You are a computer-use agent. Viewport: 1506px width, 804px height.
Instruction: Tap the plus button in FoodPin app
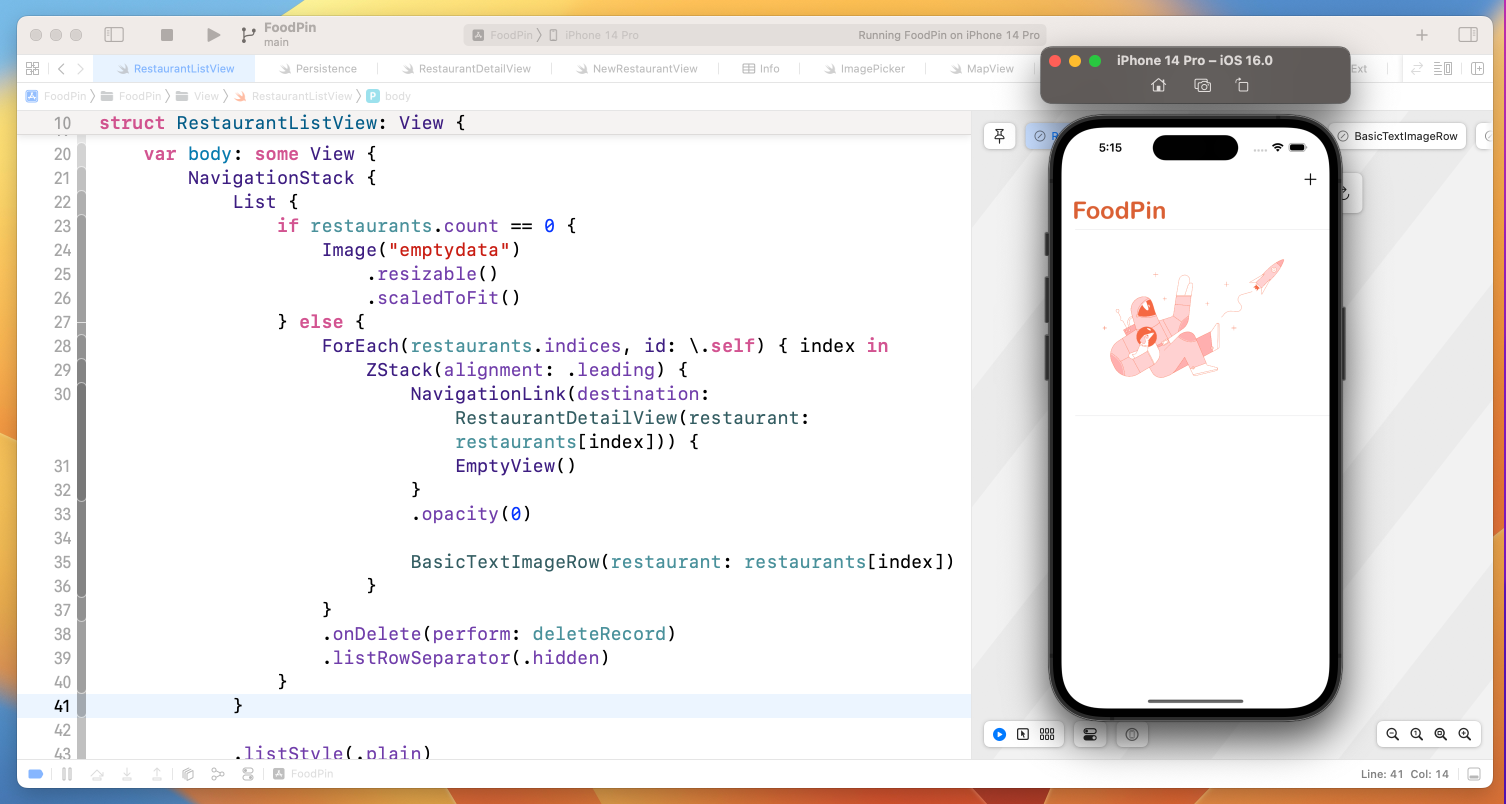click(1310, 180)
